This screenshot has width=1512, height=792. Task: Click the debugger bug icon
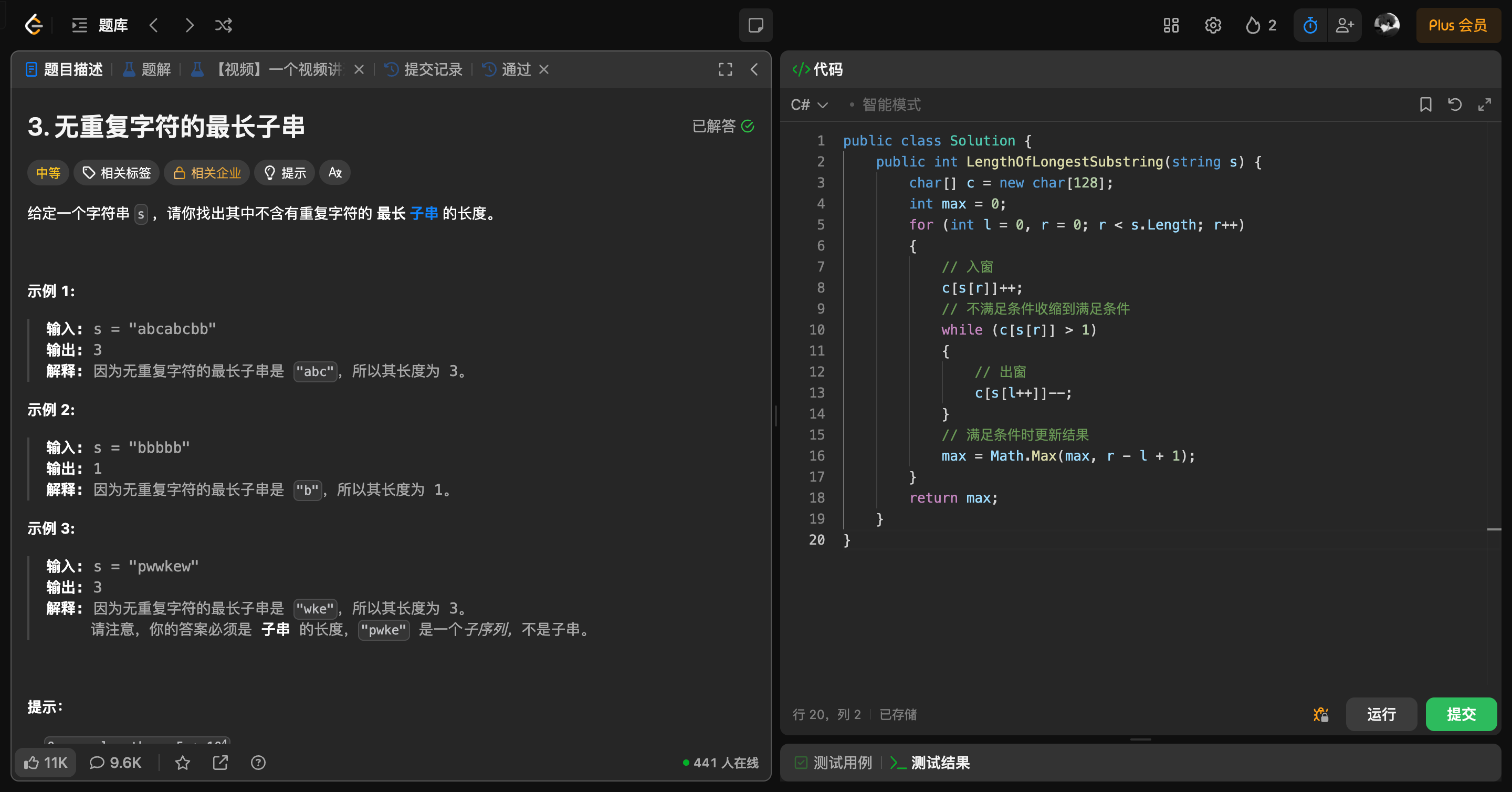click(1321, 714)
